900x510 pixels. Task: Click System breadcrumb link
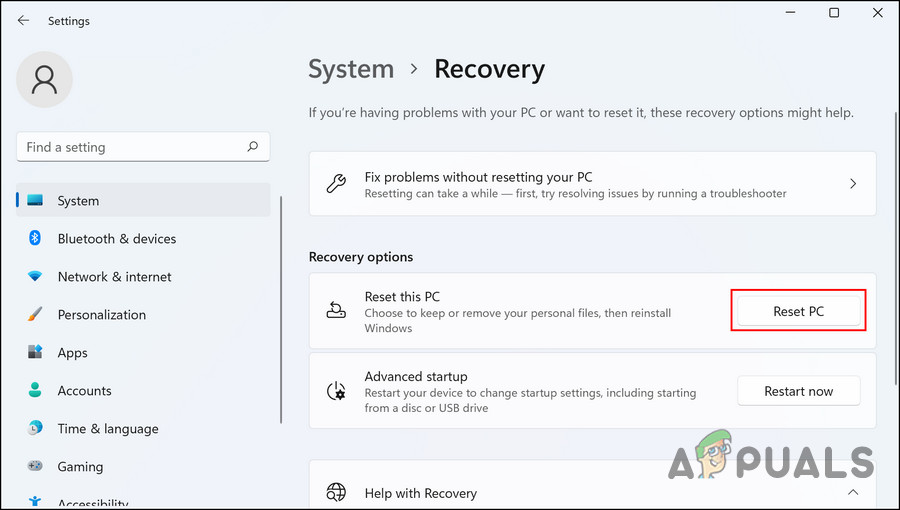click(351, 69)
